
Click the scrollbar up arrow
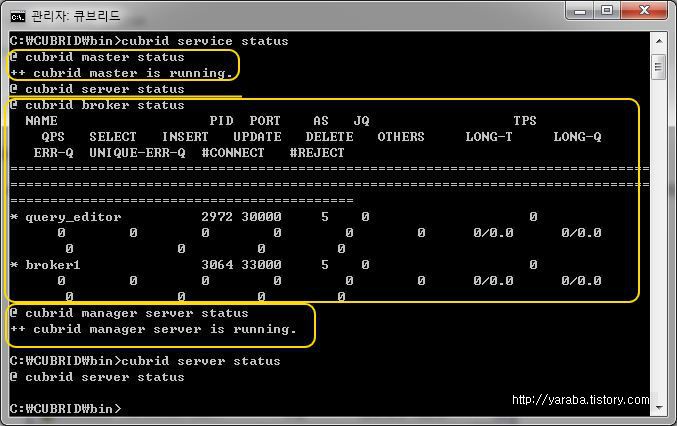coord(659,41)
